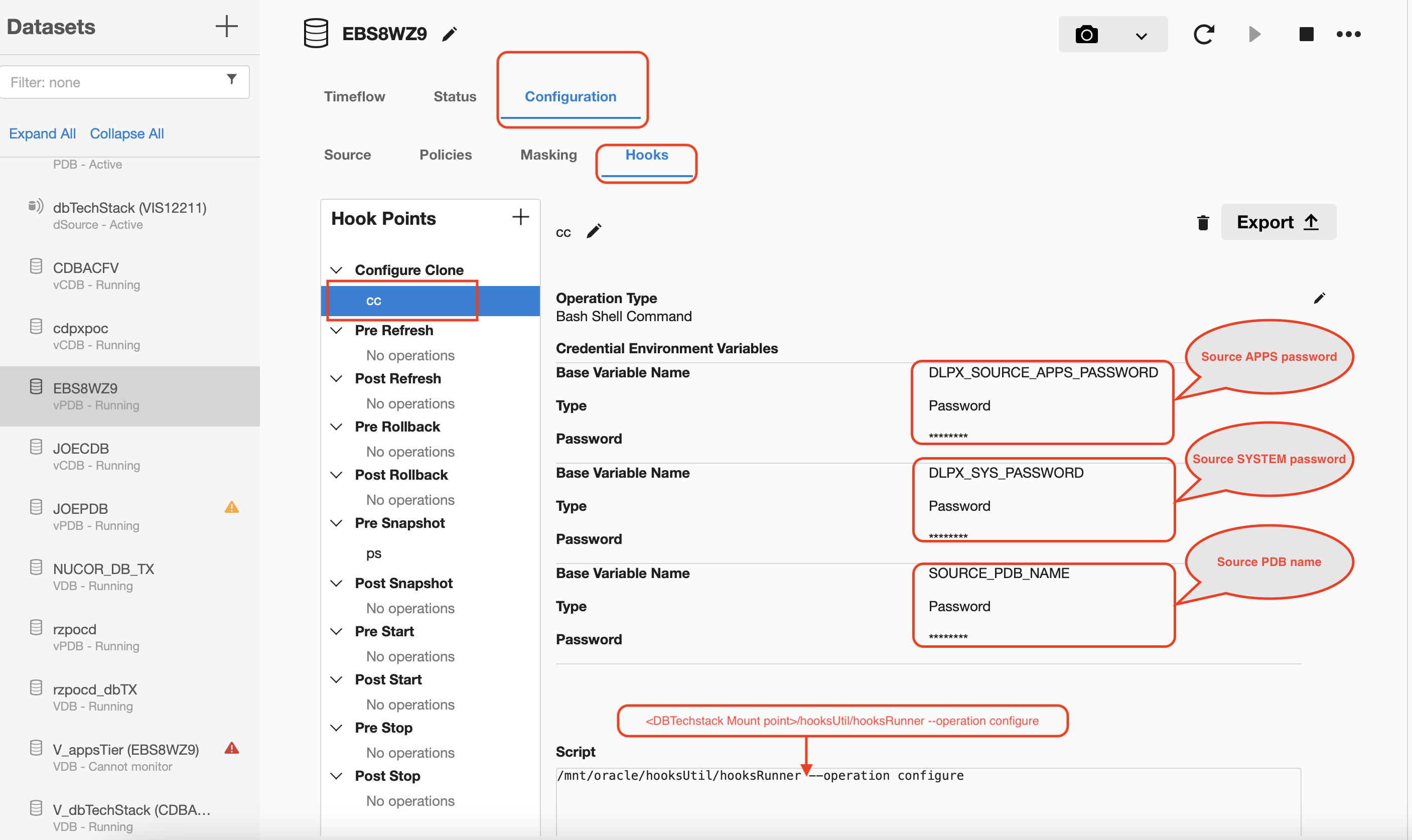Switch to the Policies configuration tab
The width and height of the screenshot is (1412, 840).
click(x=446, y=154)
